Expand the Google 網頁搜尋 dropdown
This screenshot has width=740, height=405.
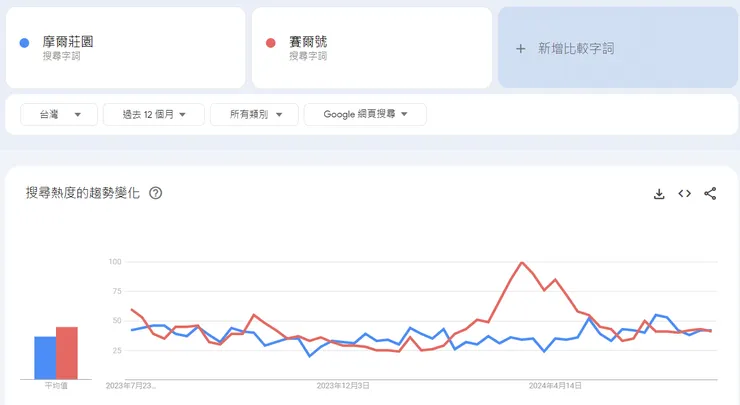(365, 114)
